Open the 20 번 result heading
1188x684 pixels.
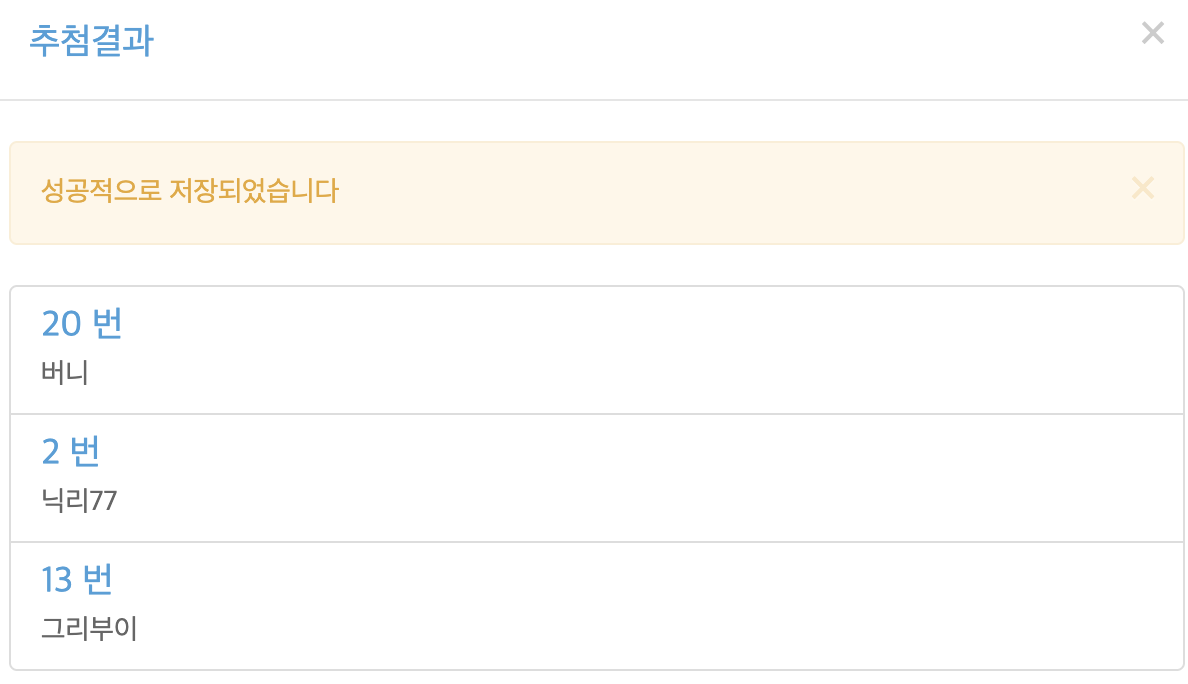(x=82, y=323)
